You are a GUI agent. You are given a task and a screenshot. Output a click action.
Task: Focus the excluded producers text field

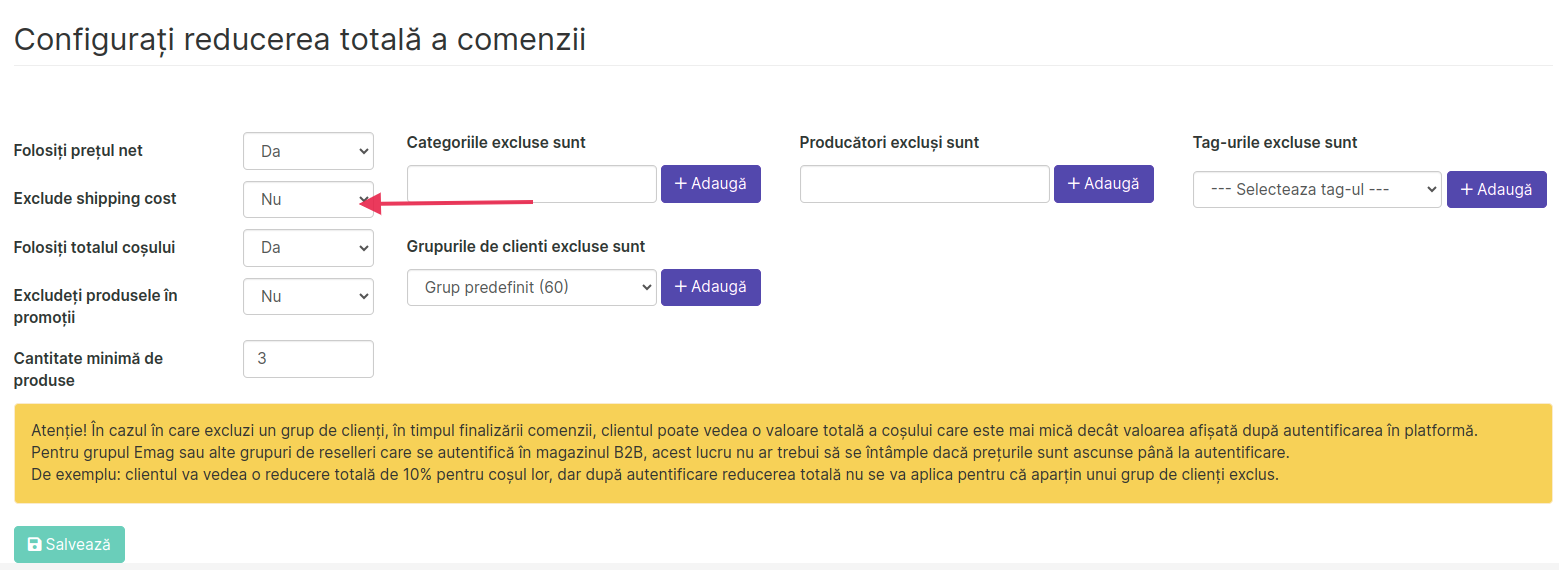pos(925,184)
